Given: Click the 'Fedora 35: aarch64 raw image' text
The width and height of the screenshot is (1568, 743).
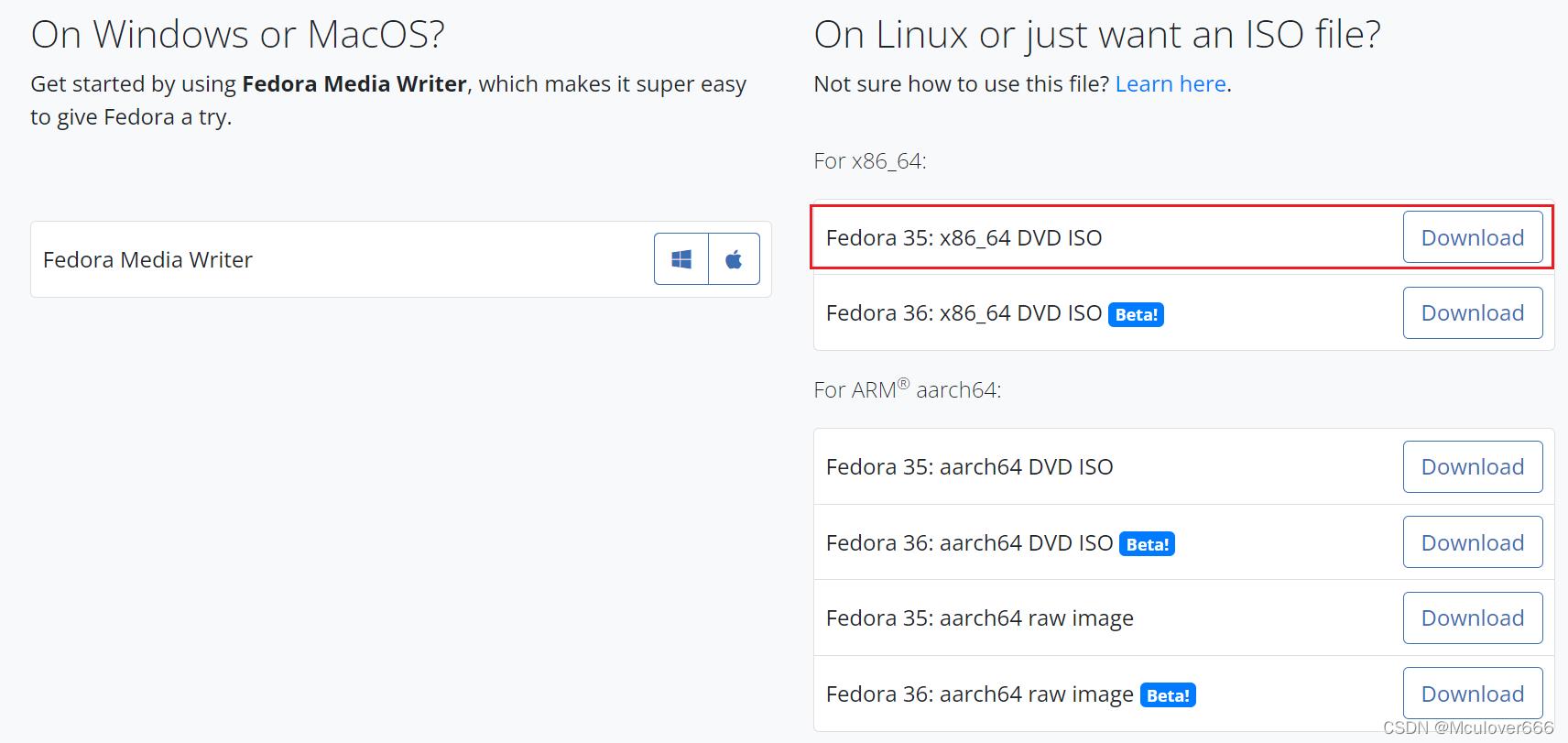Looking at the screenshot, I should (980, 618).
